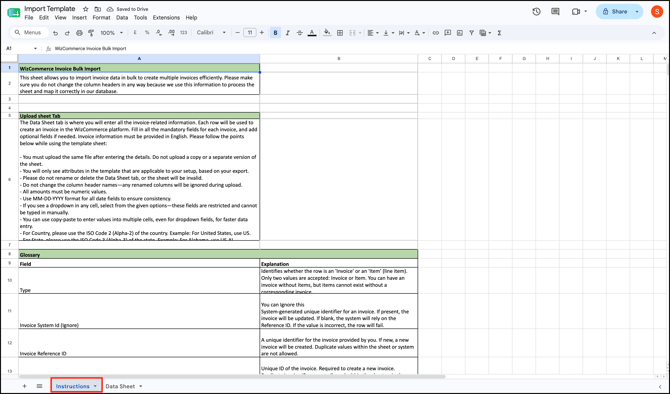Open the vertical align dropdown
Image resolution: width=670 pixels, height=394 pixels.
pyautogui.click(x=388, y=33)
